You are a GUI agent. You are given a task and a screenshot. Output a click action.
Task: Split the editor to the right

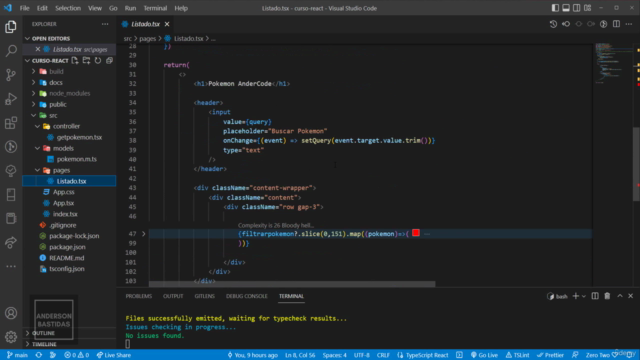pyautogui.click(x=616, y=24)
